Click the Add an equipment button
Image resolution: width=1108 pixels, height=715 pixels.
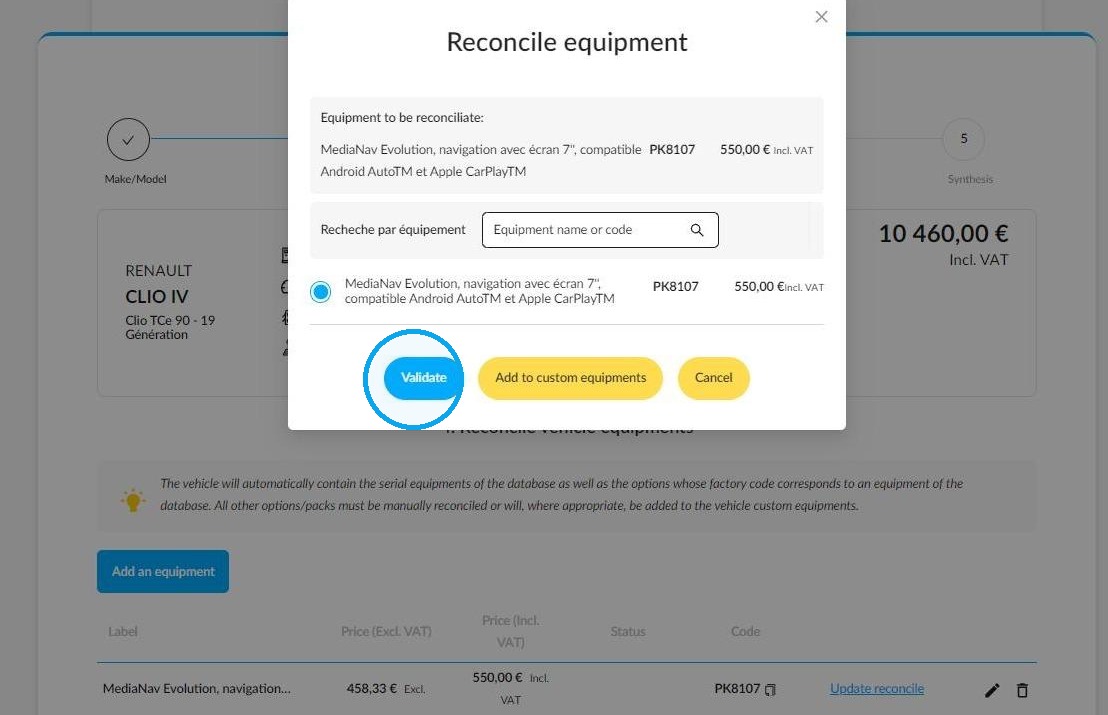click(x=163, y=572)
